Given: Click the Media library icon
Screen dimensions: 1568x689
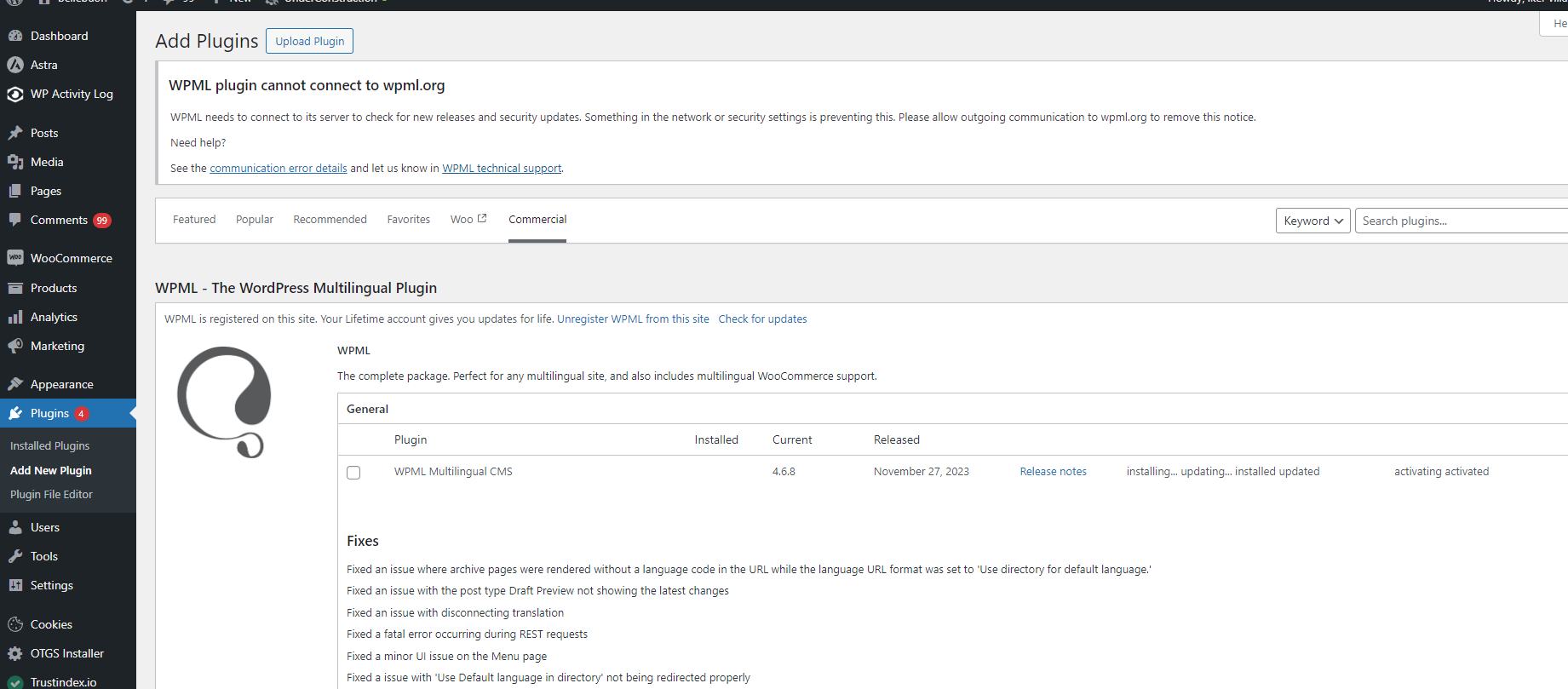Looking at the screenshot, I should pyautogui.click(x=15, y=162).
